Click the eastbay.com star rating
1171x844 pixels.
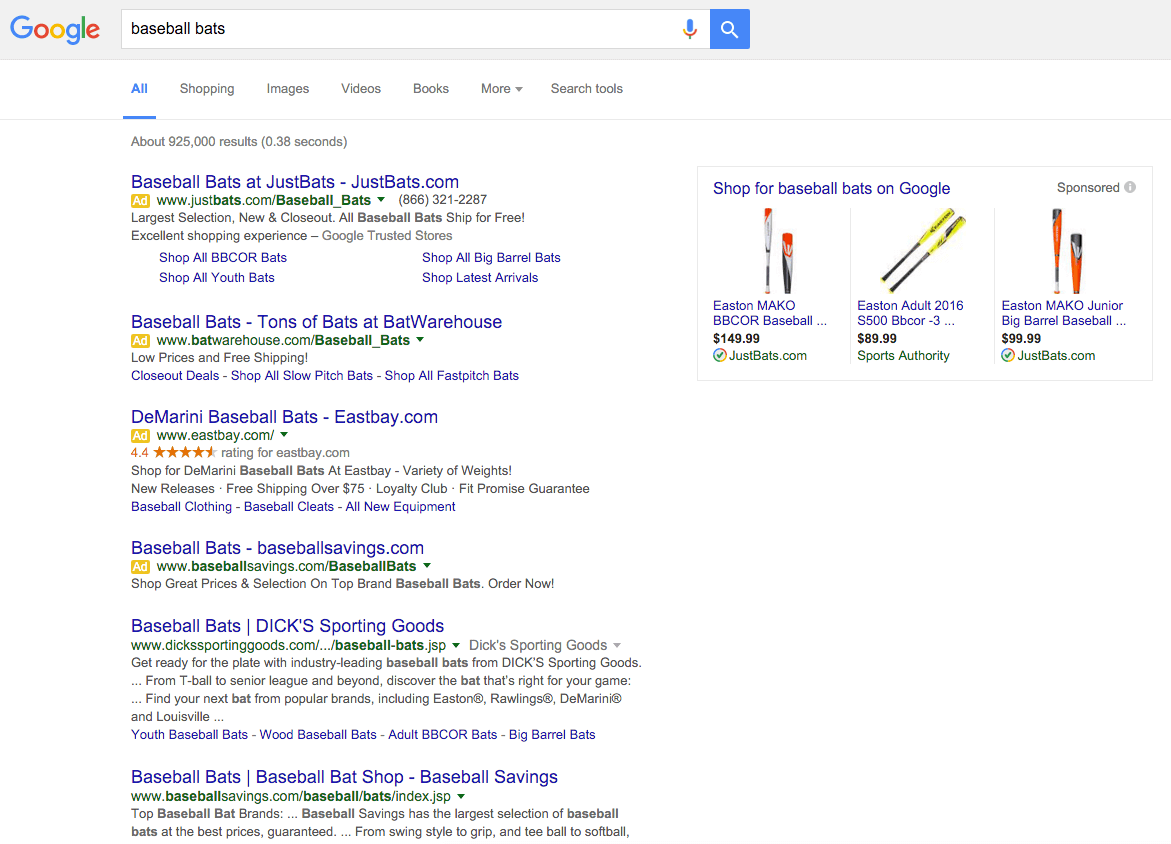click(185, 453)
